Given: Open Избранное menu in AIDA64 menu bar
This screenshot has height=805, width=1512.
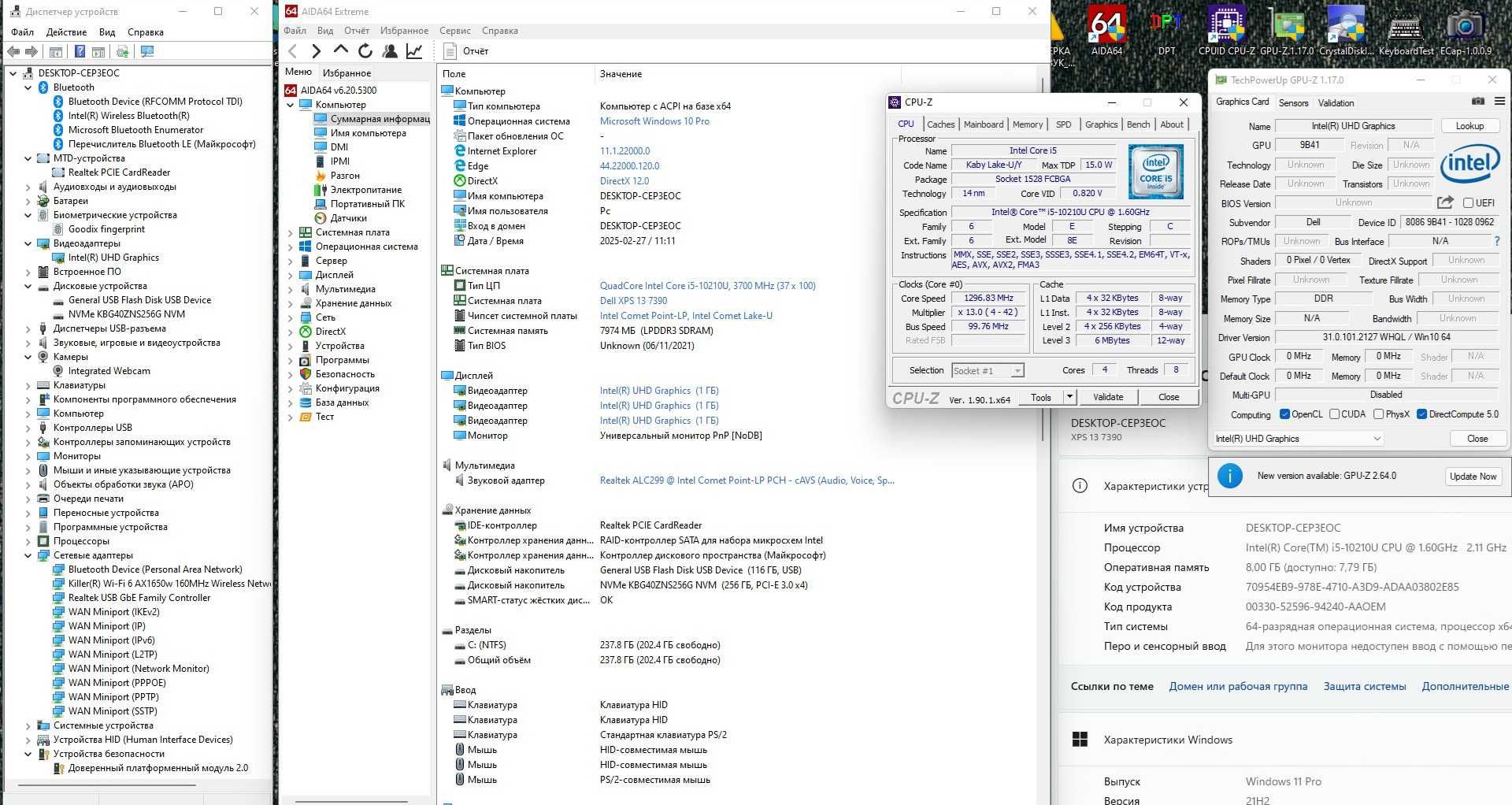Looking at the screenshot, I should (404, 31).
